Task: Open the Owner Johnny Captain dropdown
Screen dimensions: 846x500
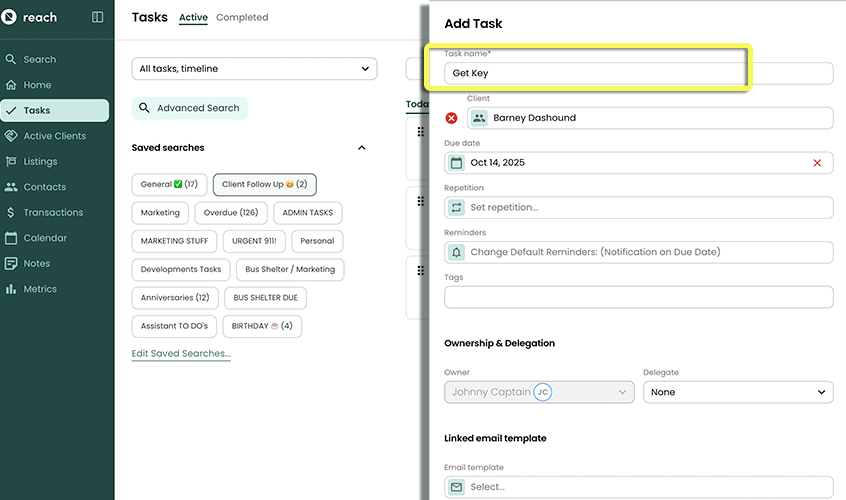Action: click(x=539, y=392)
